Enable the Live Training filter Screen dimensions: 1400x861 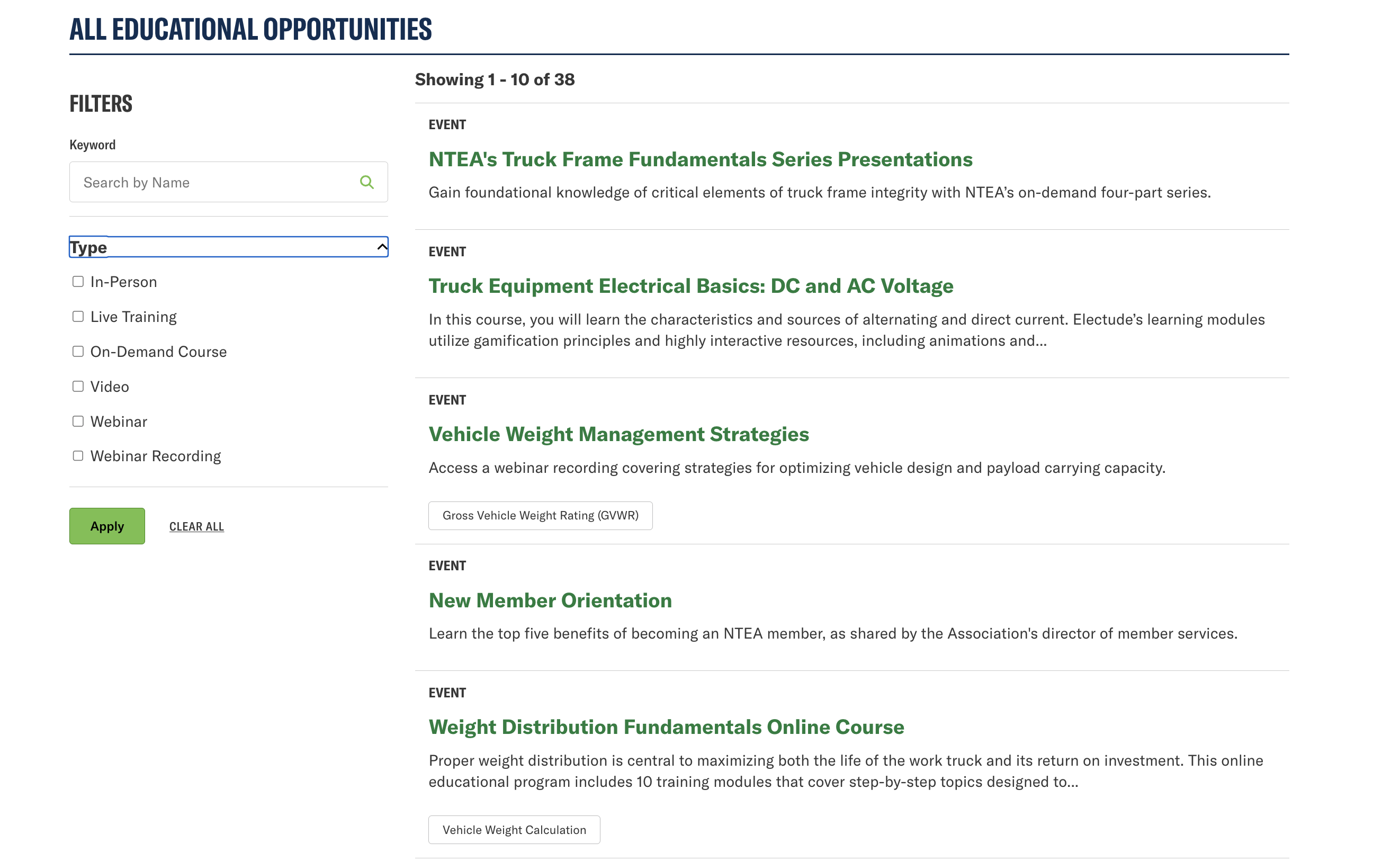[78, 316]
